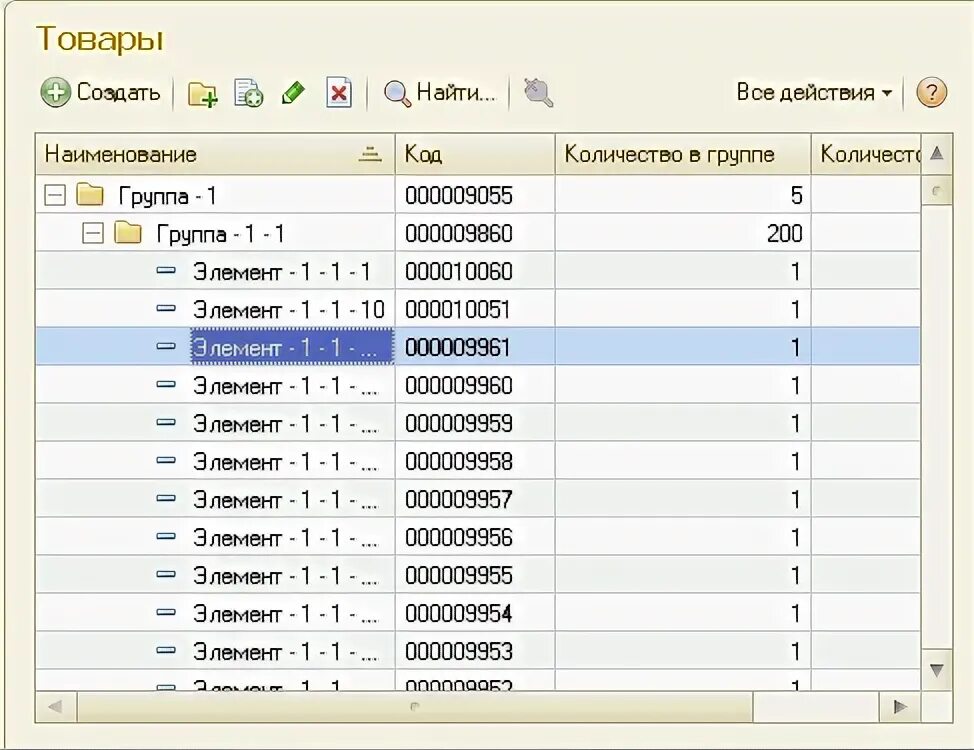Viewport: 974px width, 750px height.
Task: Click the Создать button
Action: (x=101, y=93)
